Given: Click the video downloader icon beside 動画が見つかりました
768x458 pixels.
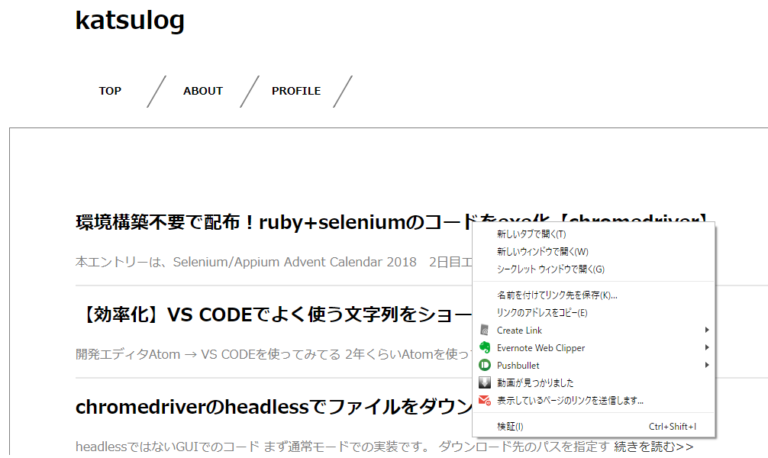Looking at the screenshot, I should [484, 383].
